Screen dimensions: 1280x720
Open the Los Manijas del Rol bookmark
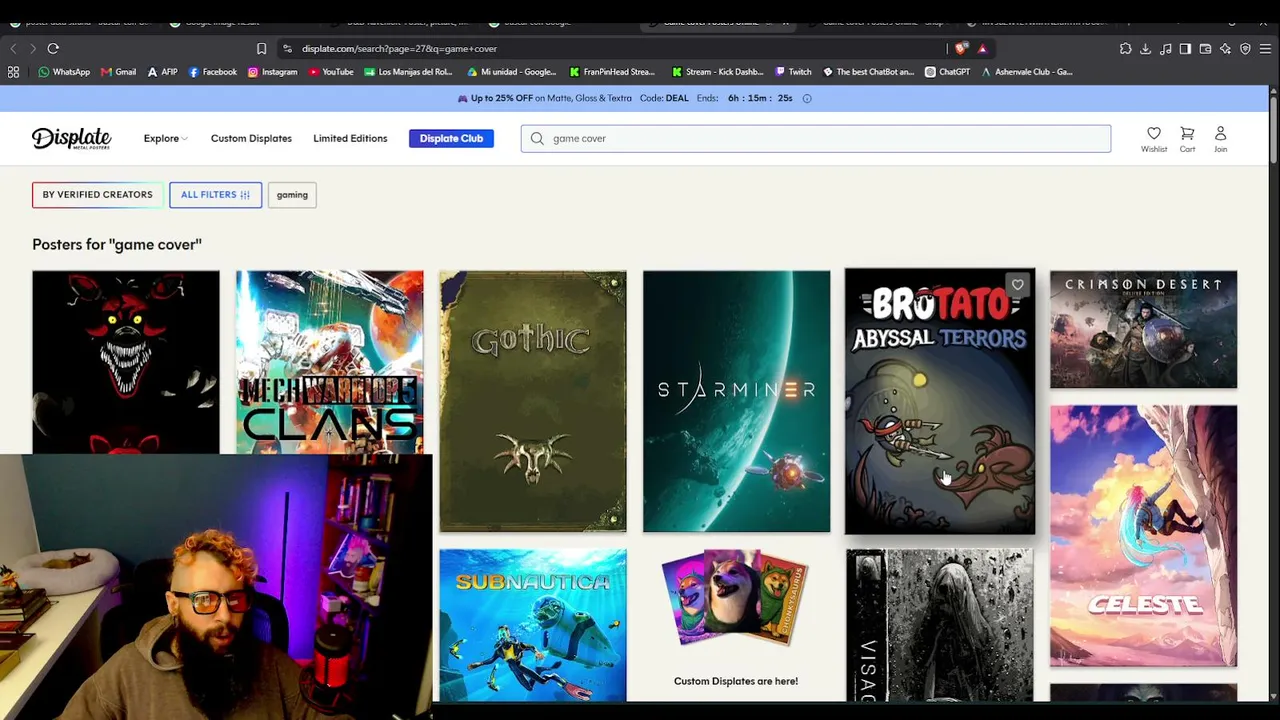point(409,72)
